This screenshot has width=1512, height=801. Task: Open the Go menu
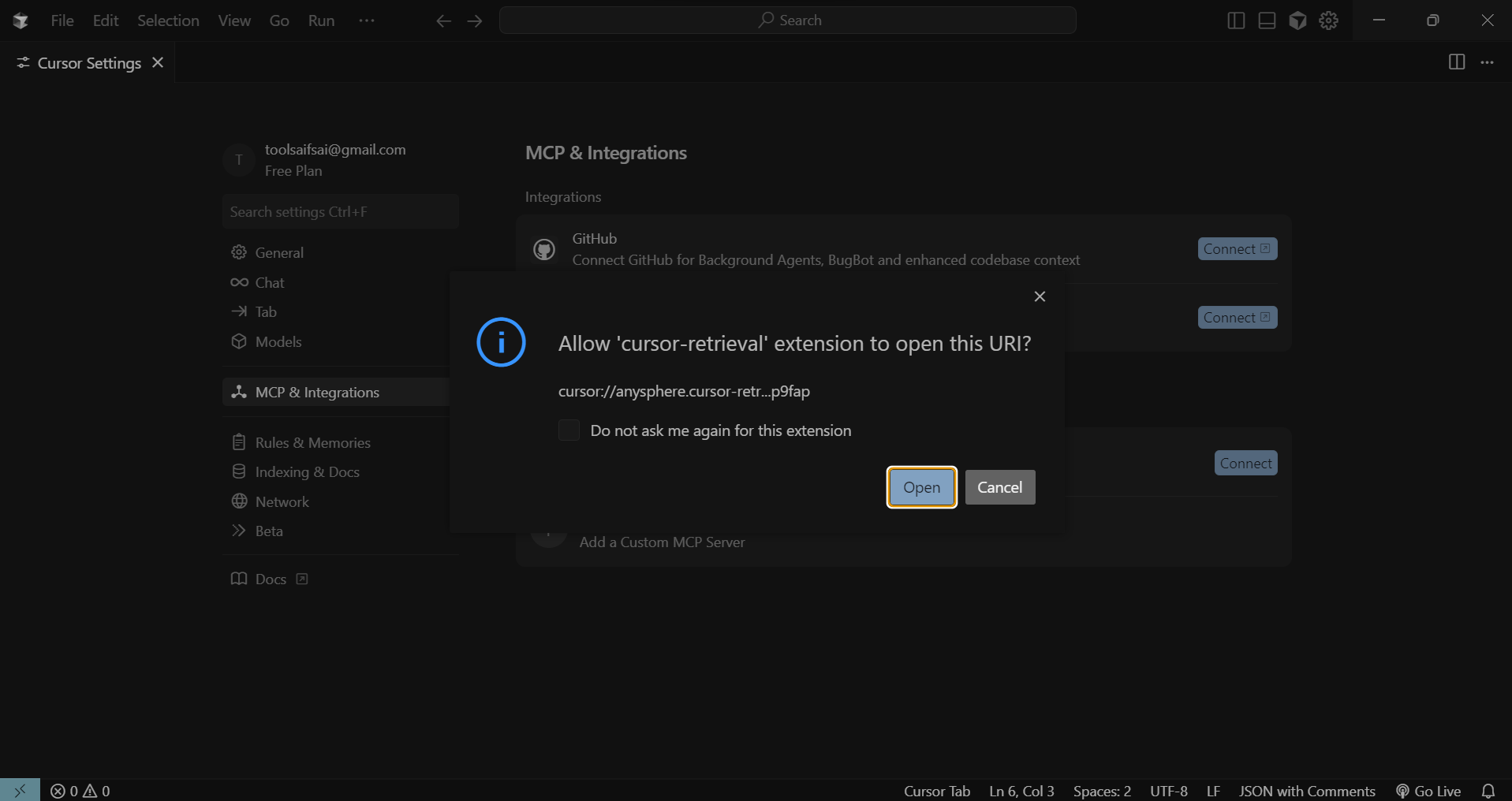[279, 20]
